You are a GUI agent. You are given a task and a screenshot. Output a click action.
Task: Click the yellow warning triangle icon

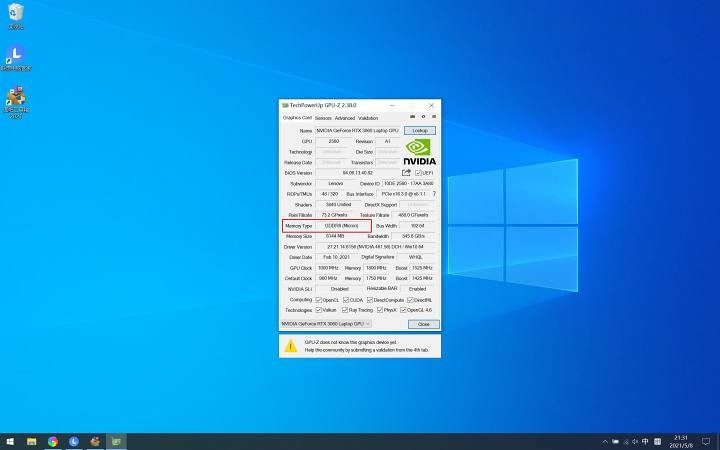[x=291, y=346]
